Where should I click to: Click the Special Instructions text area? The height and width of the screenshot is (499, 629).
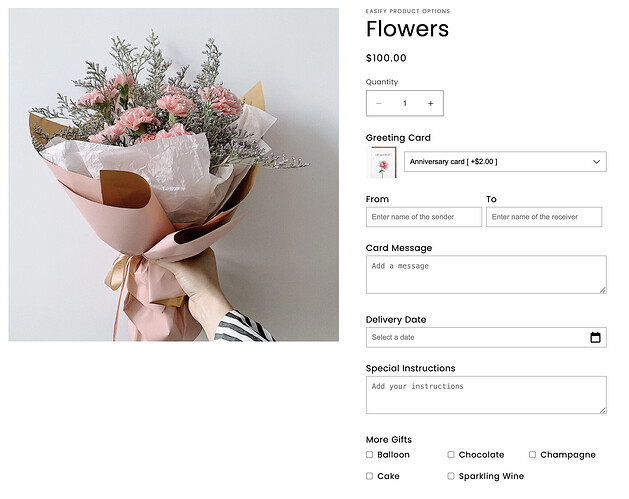[x=485, y=394]
